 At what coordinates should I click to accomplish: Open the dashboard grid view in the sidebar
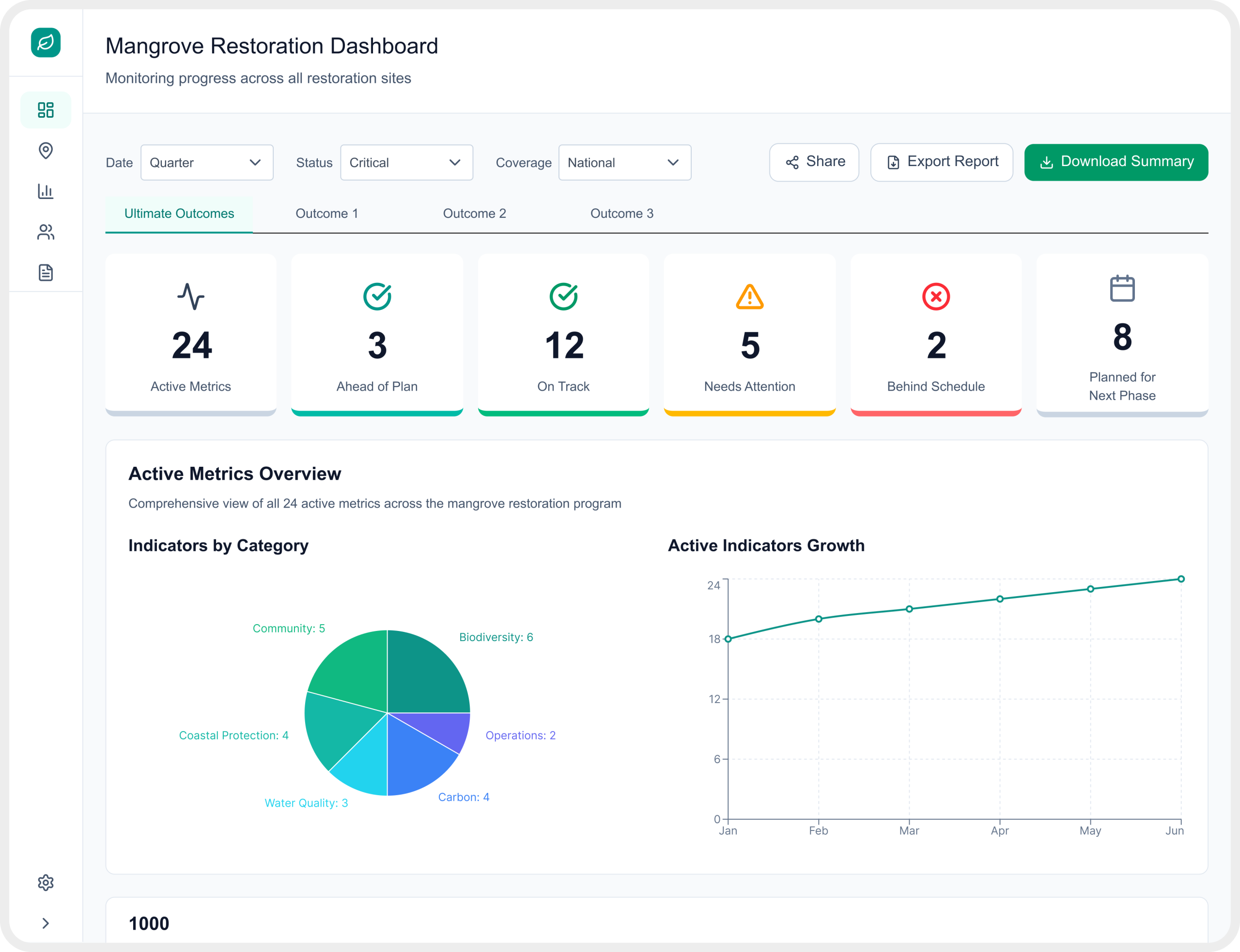(x=46, y=109)
